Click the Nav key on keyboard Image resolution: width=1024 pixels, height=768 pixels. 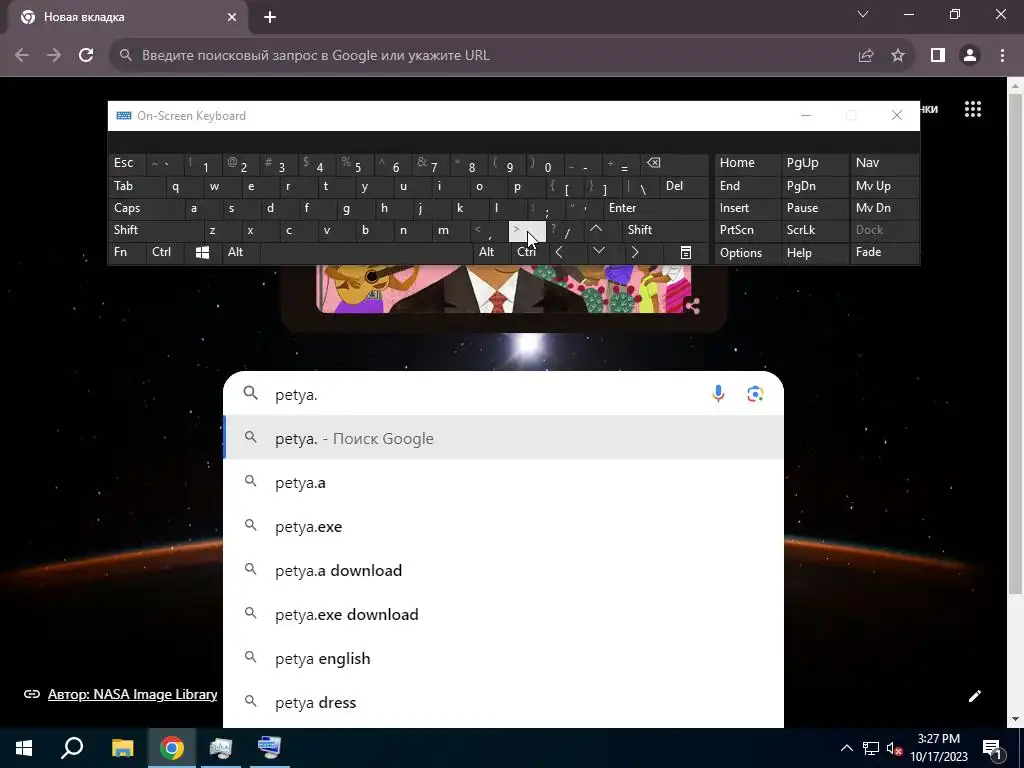884,163
